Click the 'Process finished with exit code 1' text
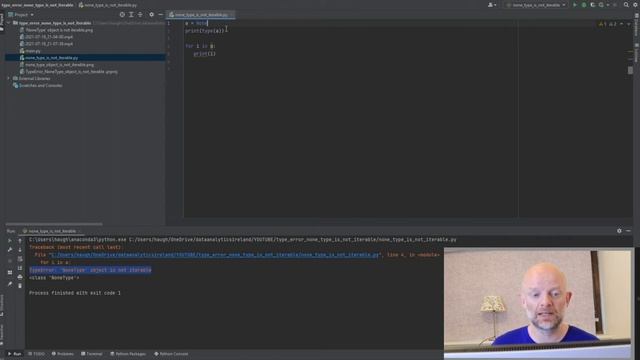Image resolution: width=640 pixels, height=360 pixels. pos(75,293)
